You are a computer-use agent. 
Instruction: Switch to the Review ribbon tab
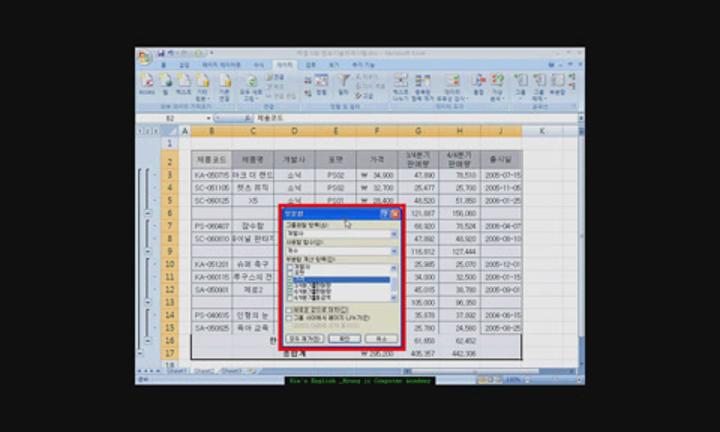(310, 65)
